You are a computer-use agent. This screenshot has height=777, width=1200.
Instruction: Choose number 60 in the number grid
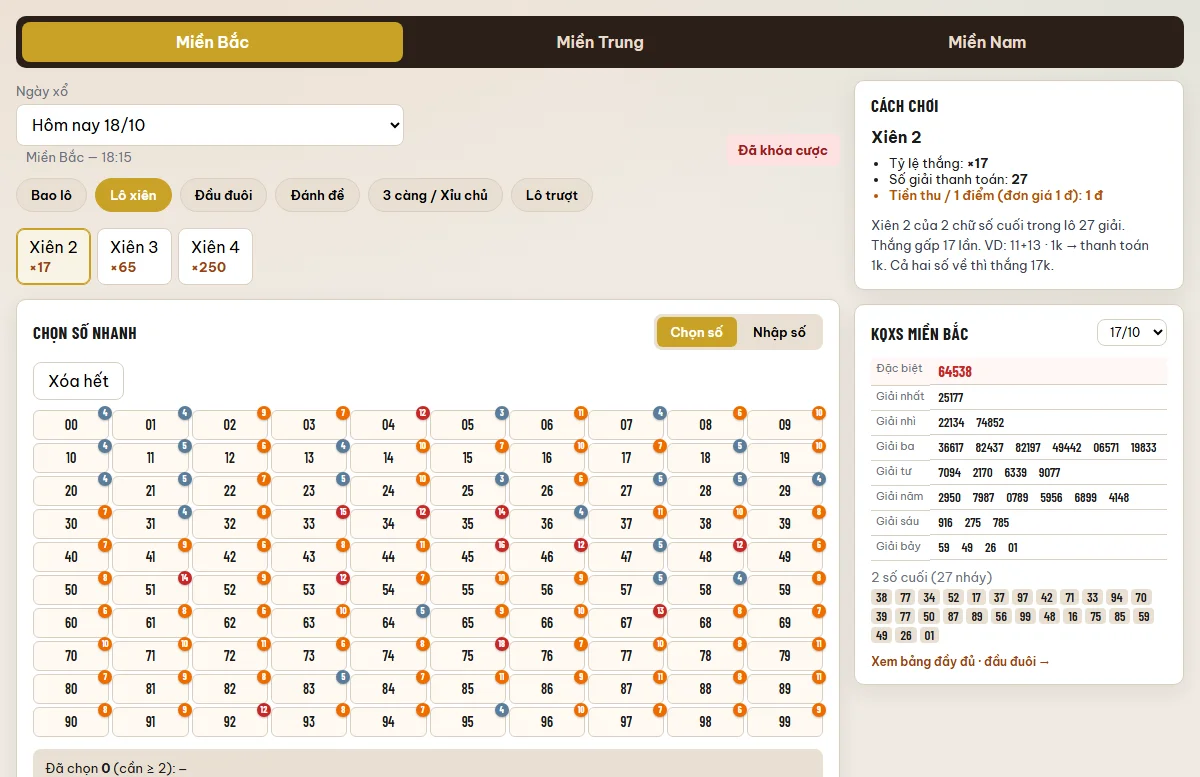pyautogui.click(x=71, y=623)
